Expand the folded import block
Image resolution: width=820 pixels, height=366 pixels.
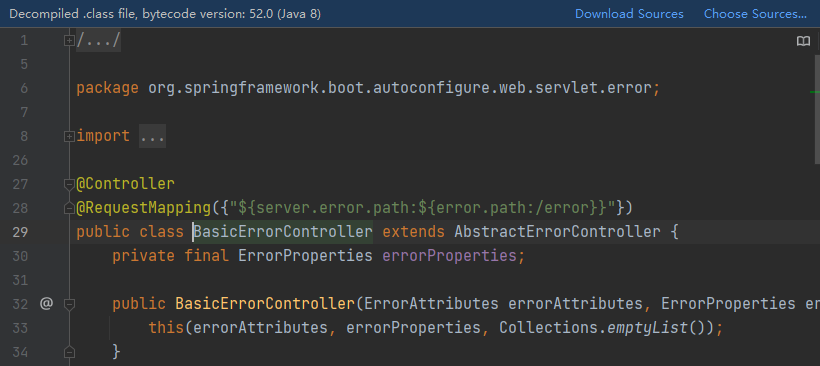coord(69,136)
